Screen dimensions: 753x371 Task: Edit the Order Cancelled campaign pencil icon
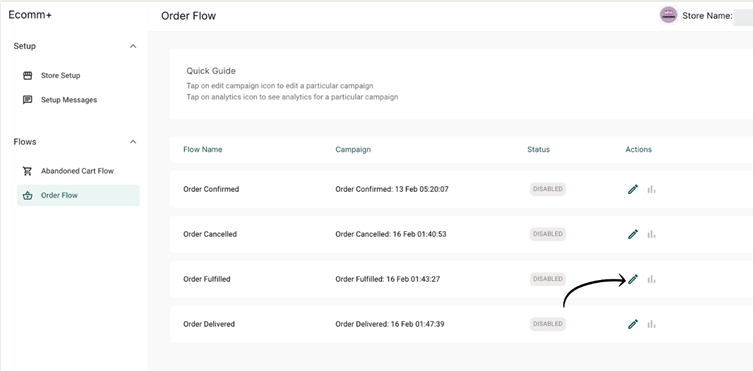pyautogui.click(x=633, y=234)
